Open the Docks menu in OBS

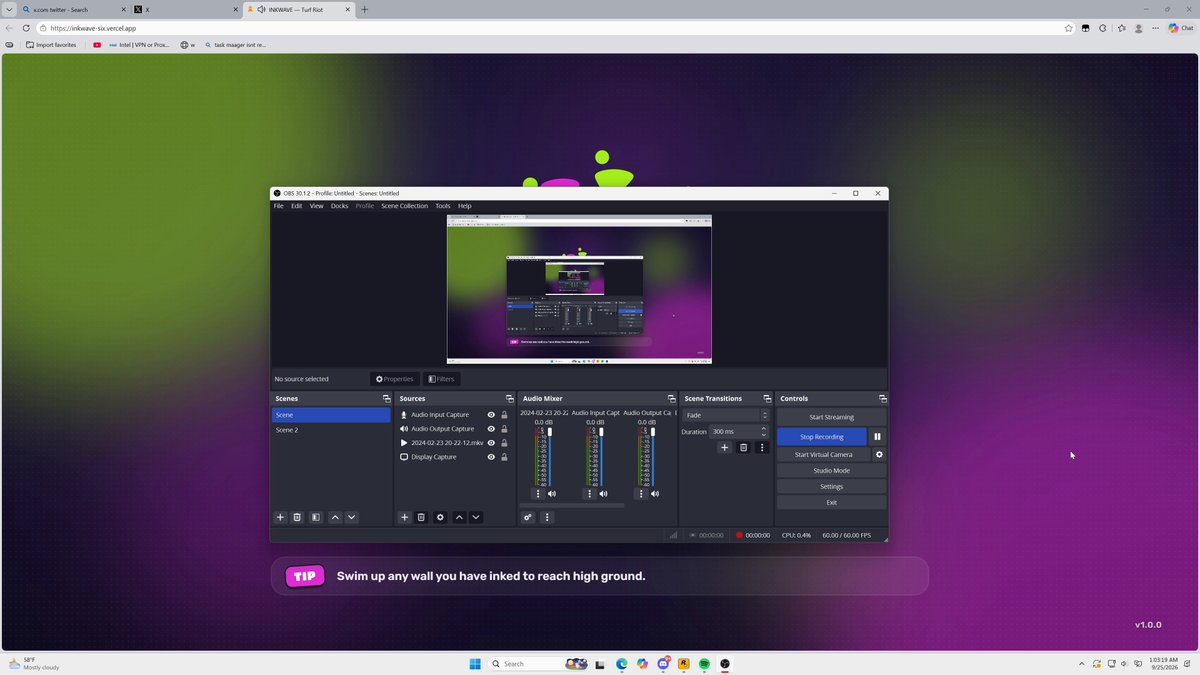340,206
